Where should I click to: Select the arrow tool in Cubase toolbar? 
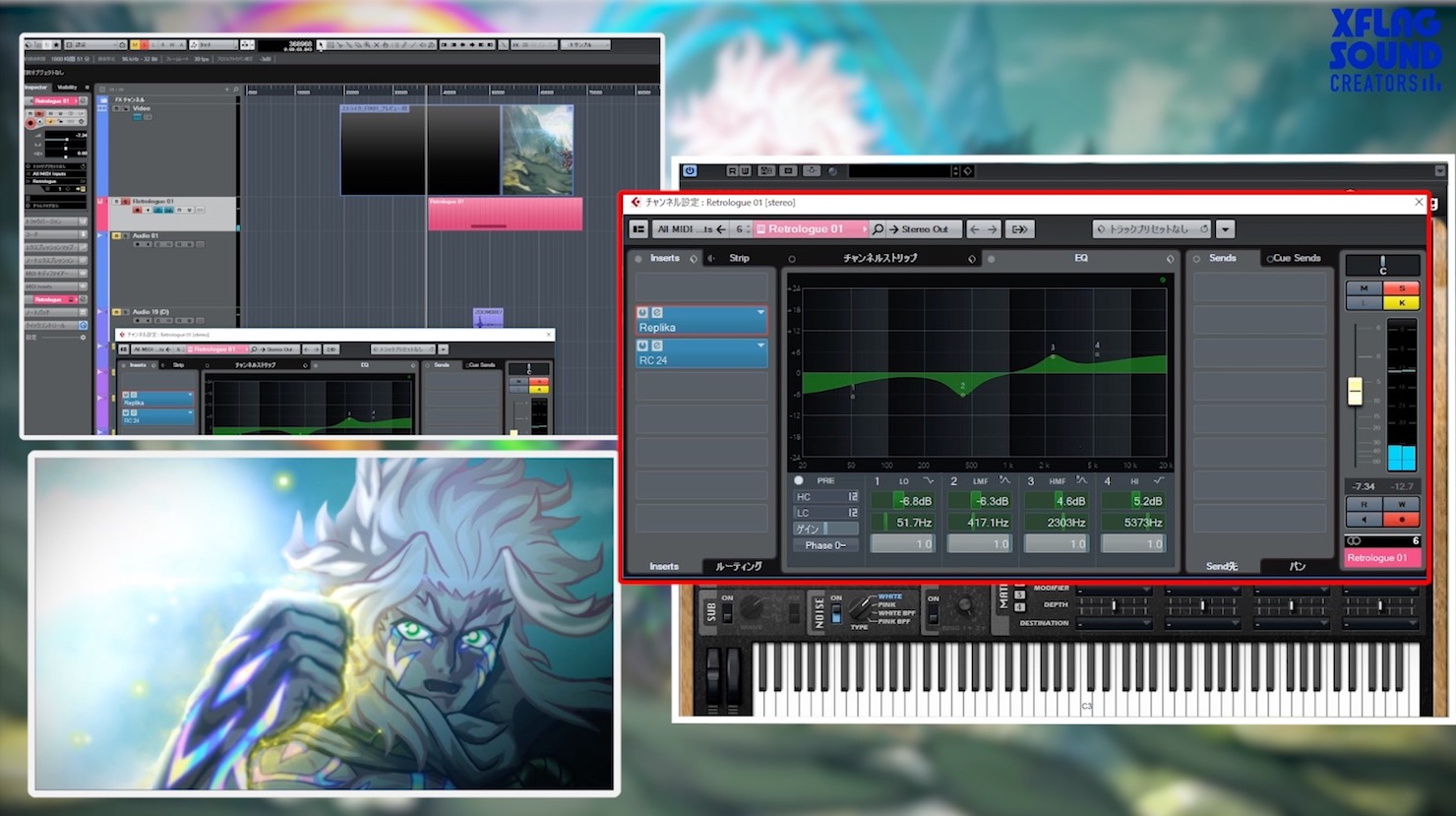(x=321, y=45)
